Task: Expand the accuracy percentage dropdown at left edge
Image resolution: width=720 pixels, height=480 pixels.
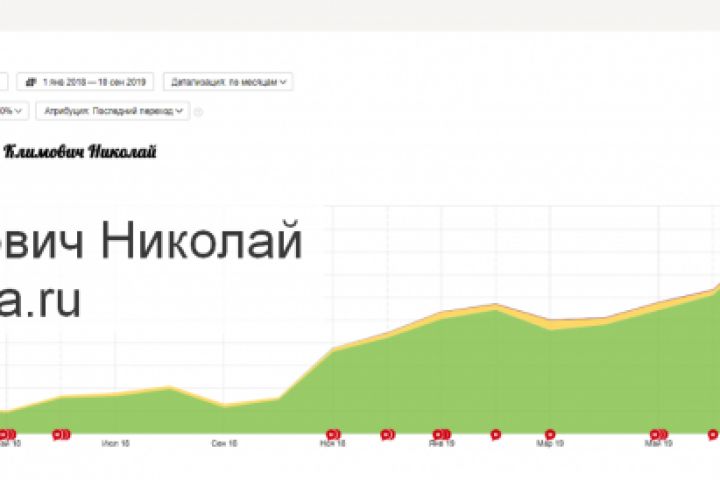Action: [13, 111]
